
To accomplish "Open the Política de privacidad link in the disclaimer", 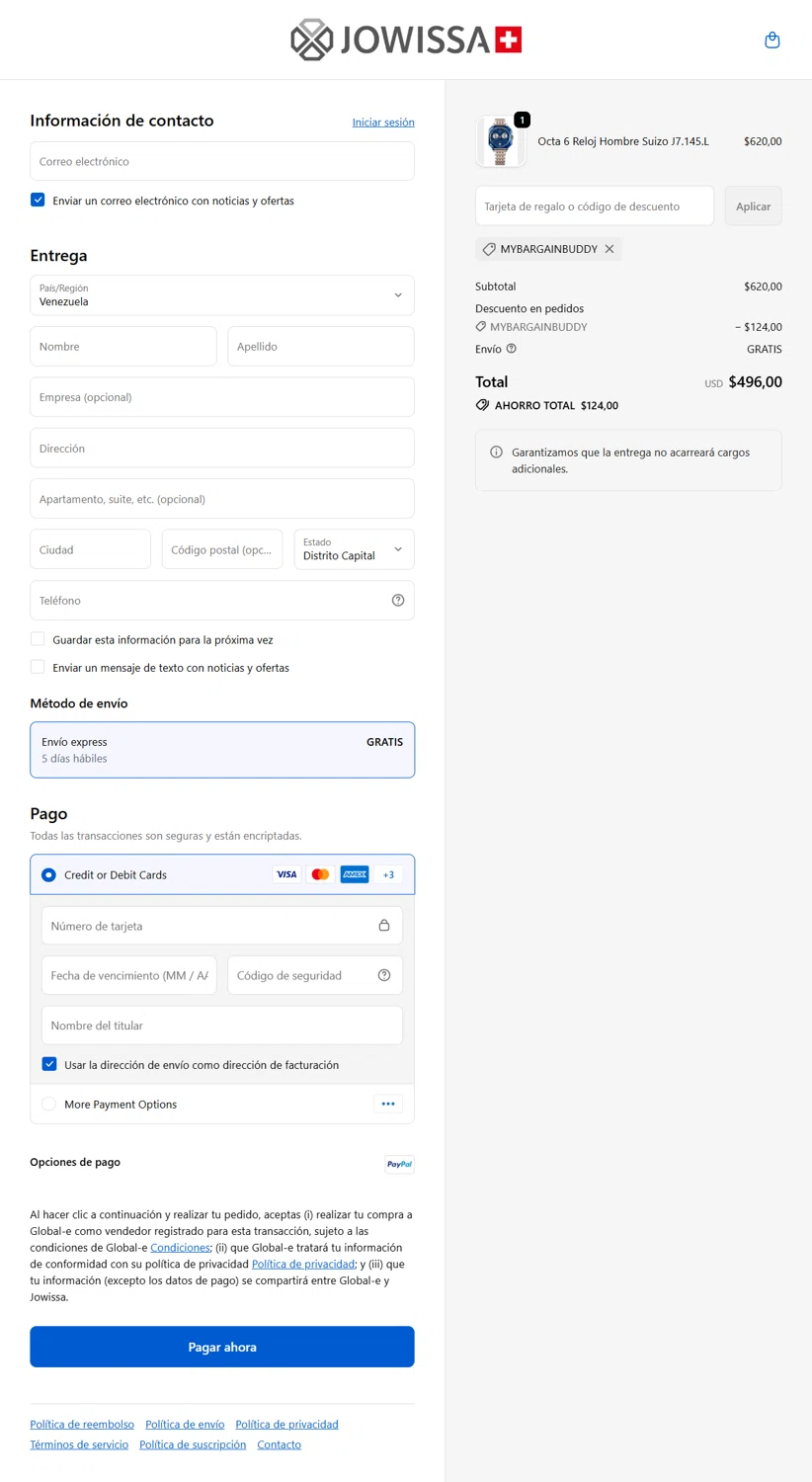I will tap(303, 1264).
